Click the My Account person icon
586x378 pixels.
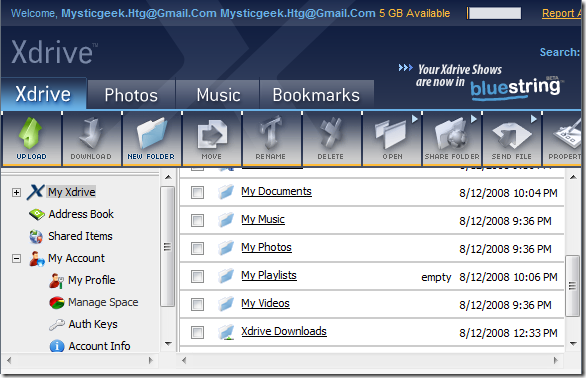point(37,259)
